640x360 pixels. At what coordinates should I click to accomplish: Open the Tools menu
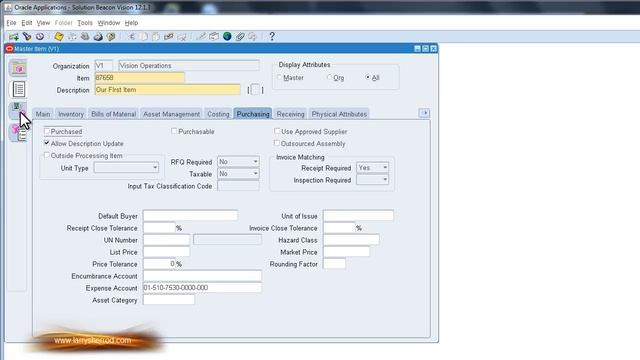coord(85,23)
